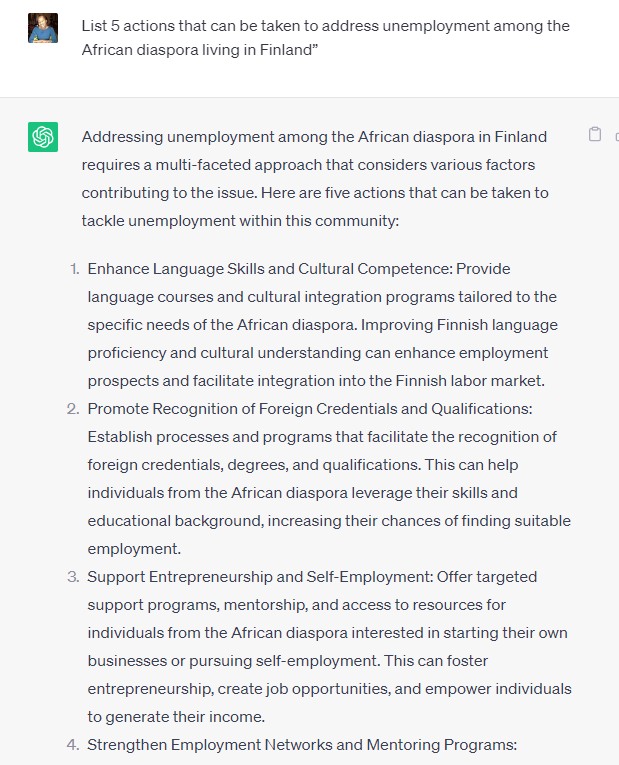Click the word 'employment.' ending item two
This screenshot has width=619, height=765.
tap(134, 549)
